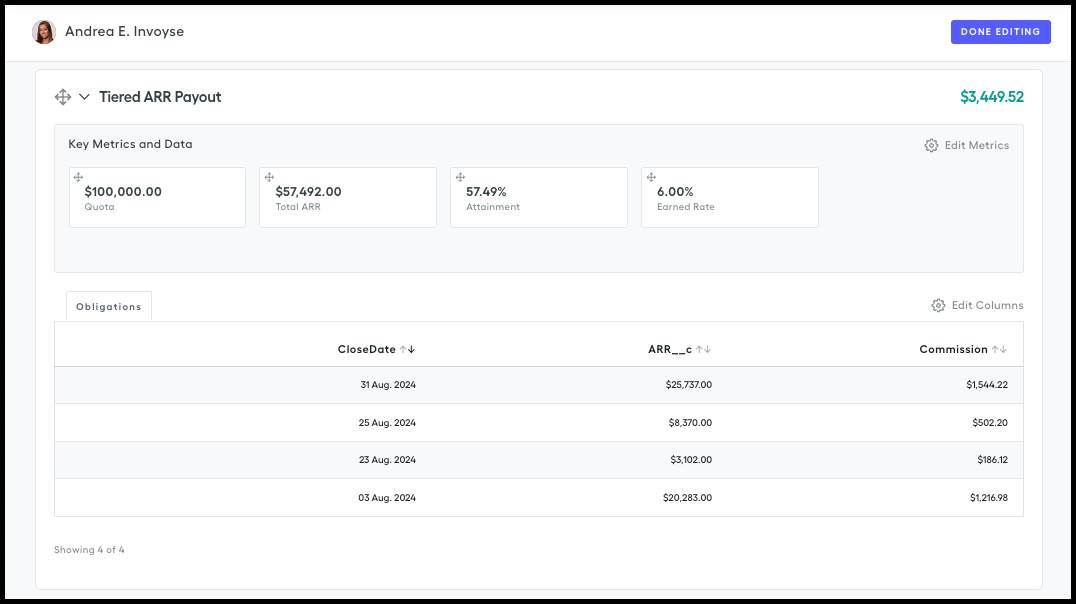The height and width of the screenshot is (604, 1076).
Task: Click the $186.12 commission cell
Action: coord(992,460)
